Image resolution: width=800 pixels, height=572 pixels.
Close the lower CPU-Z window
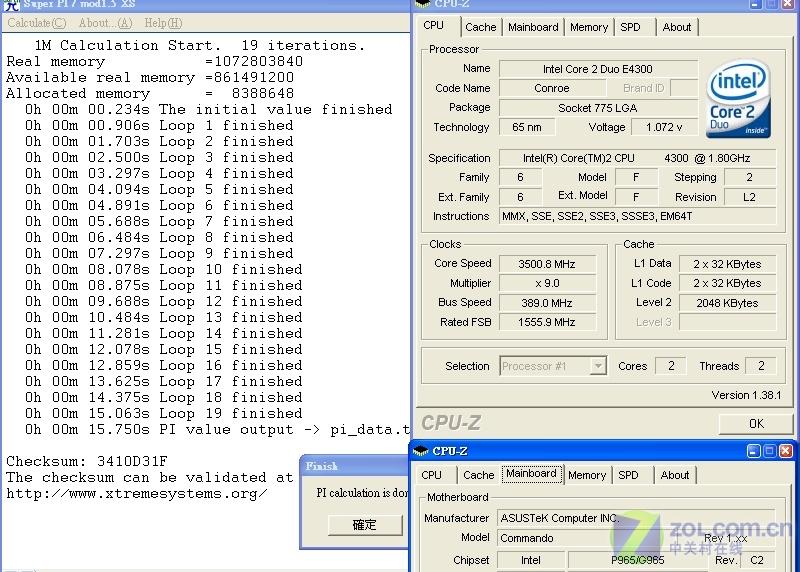point(786,451)
